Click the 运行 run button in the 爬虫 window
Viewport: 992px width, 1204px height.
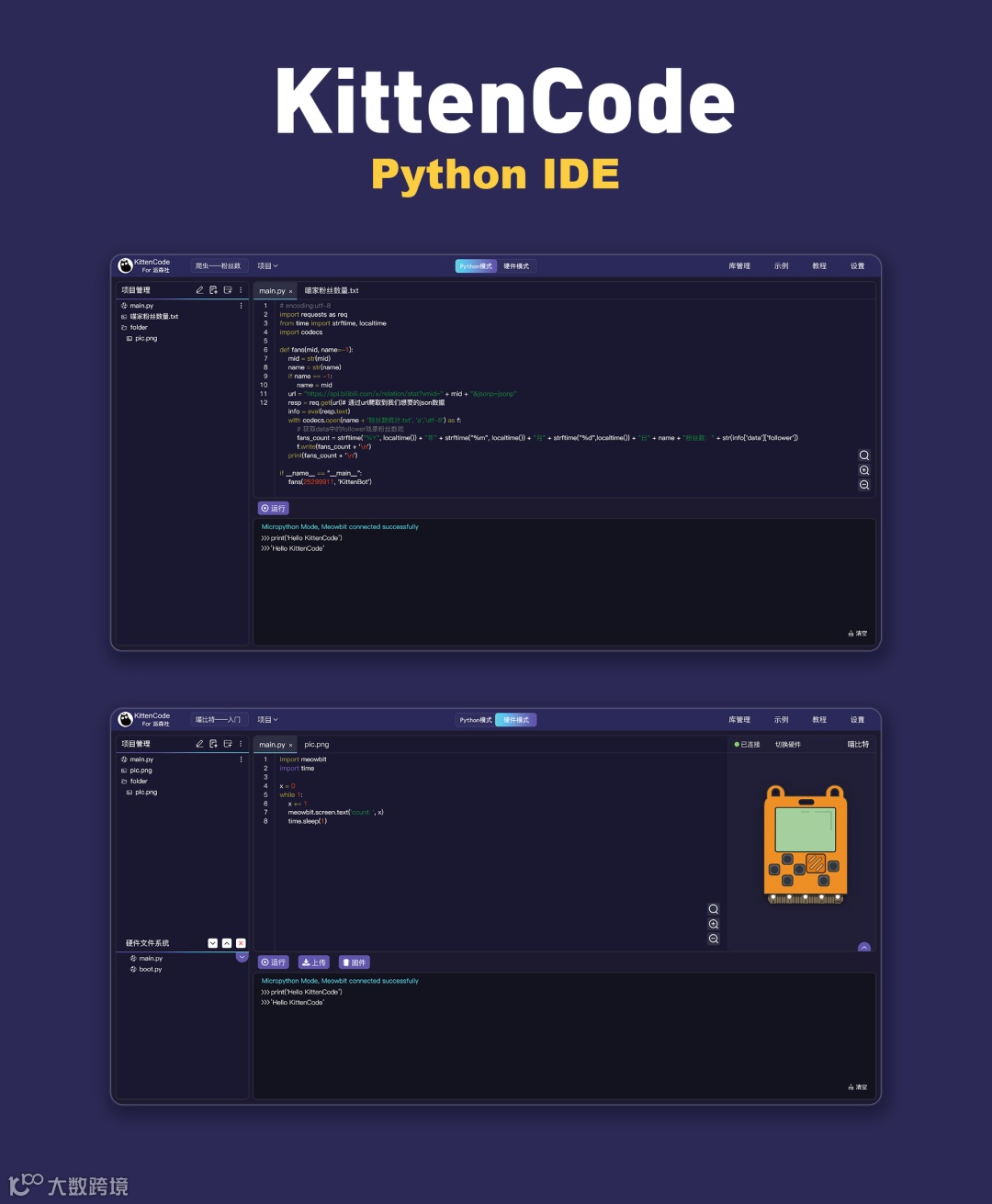pyautogui.click(x=274, y=508)
